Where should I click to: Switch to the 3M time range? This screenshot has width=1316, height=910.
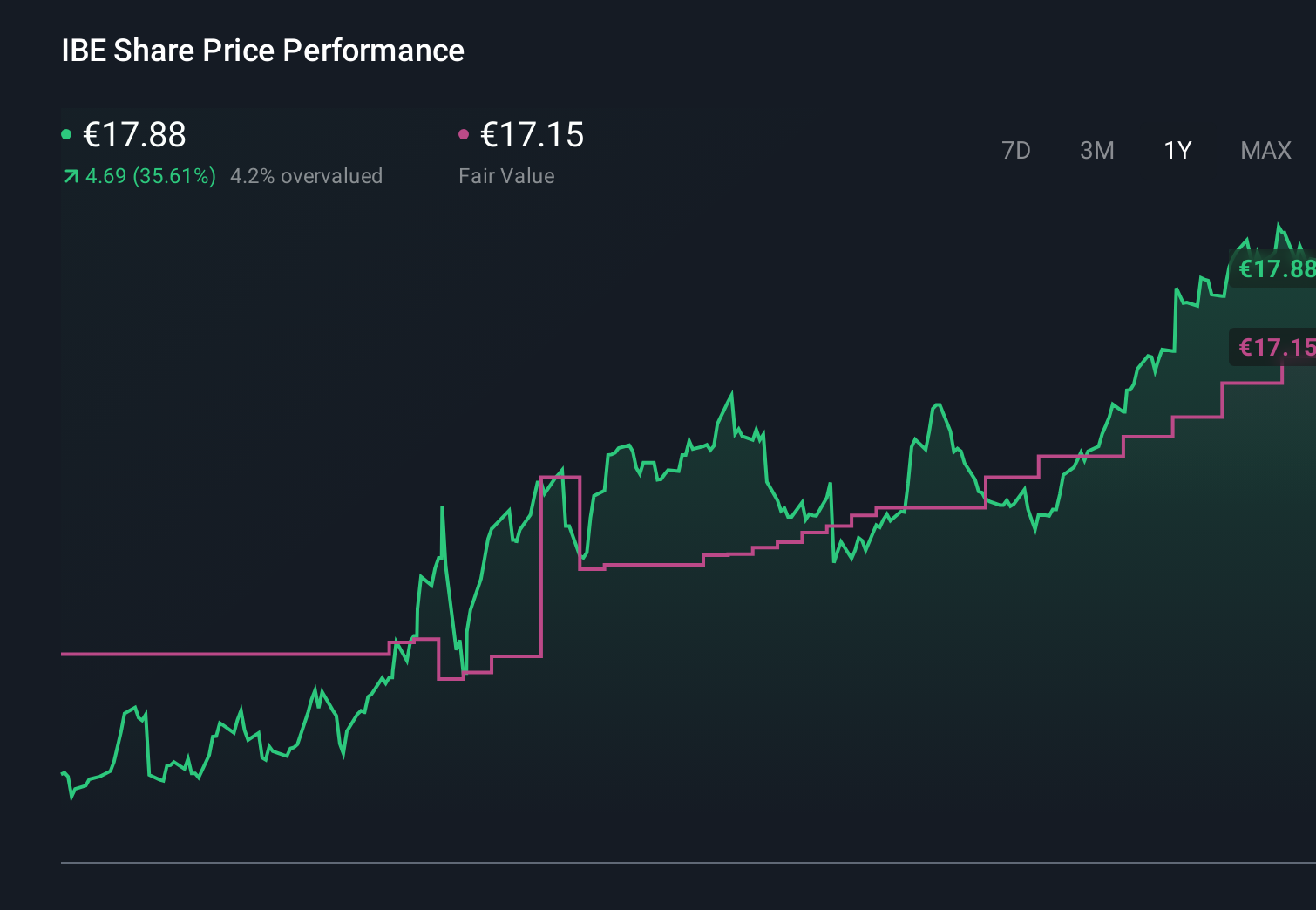(1096, 150)
